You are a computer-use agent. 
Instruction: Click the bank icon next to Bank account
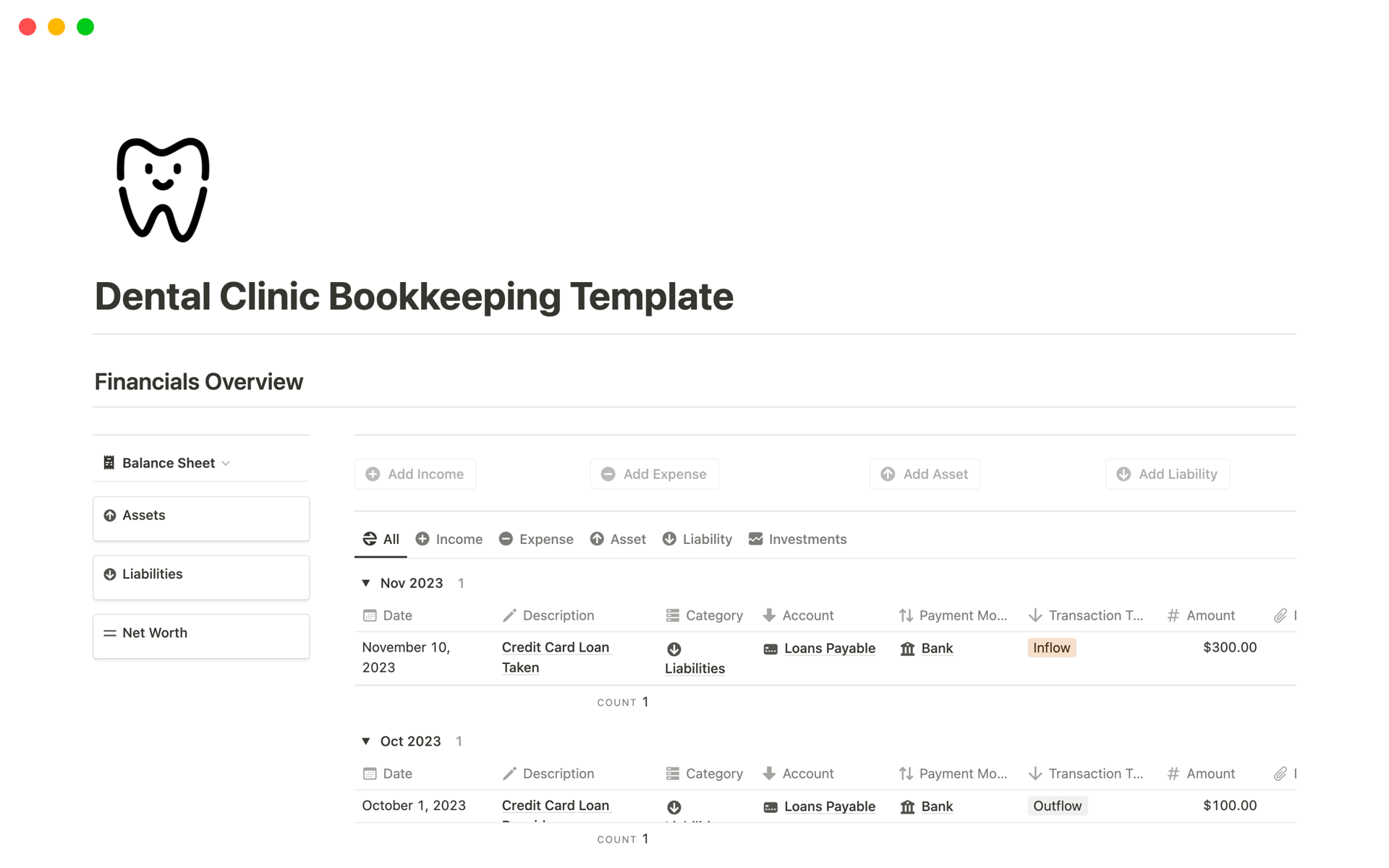click(909, 648)
